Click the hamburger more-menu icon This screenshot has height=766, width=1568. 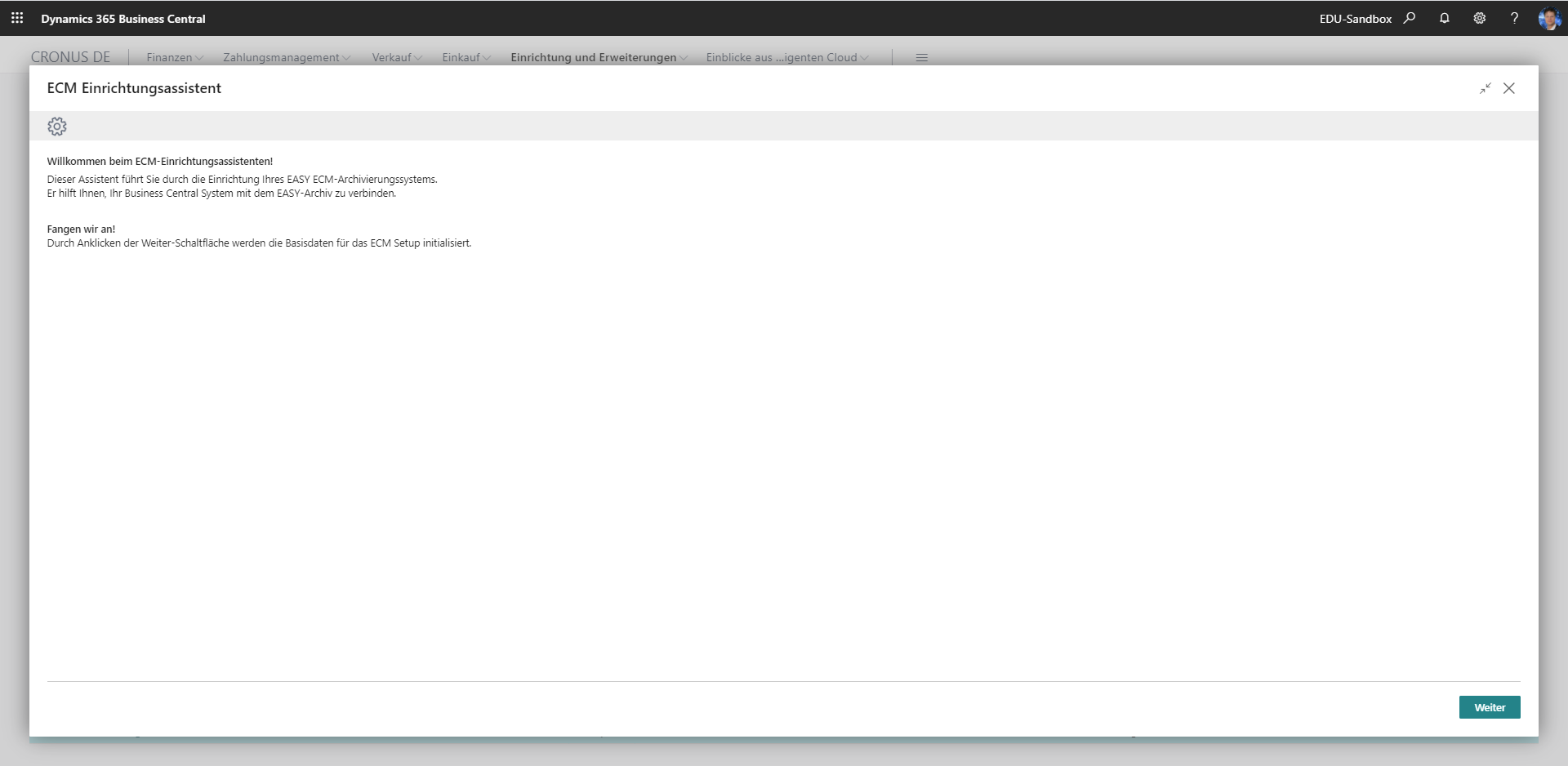click(922, 58)
